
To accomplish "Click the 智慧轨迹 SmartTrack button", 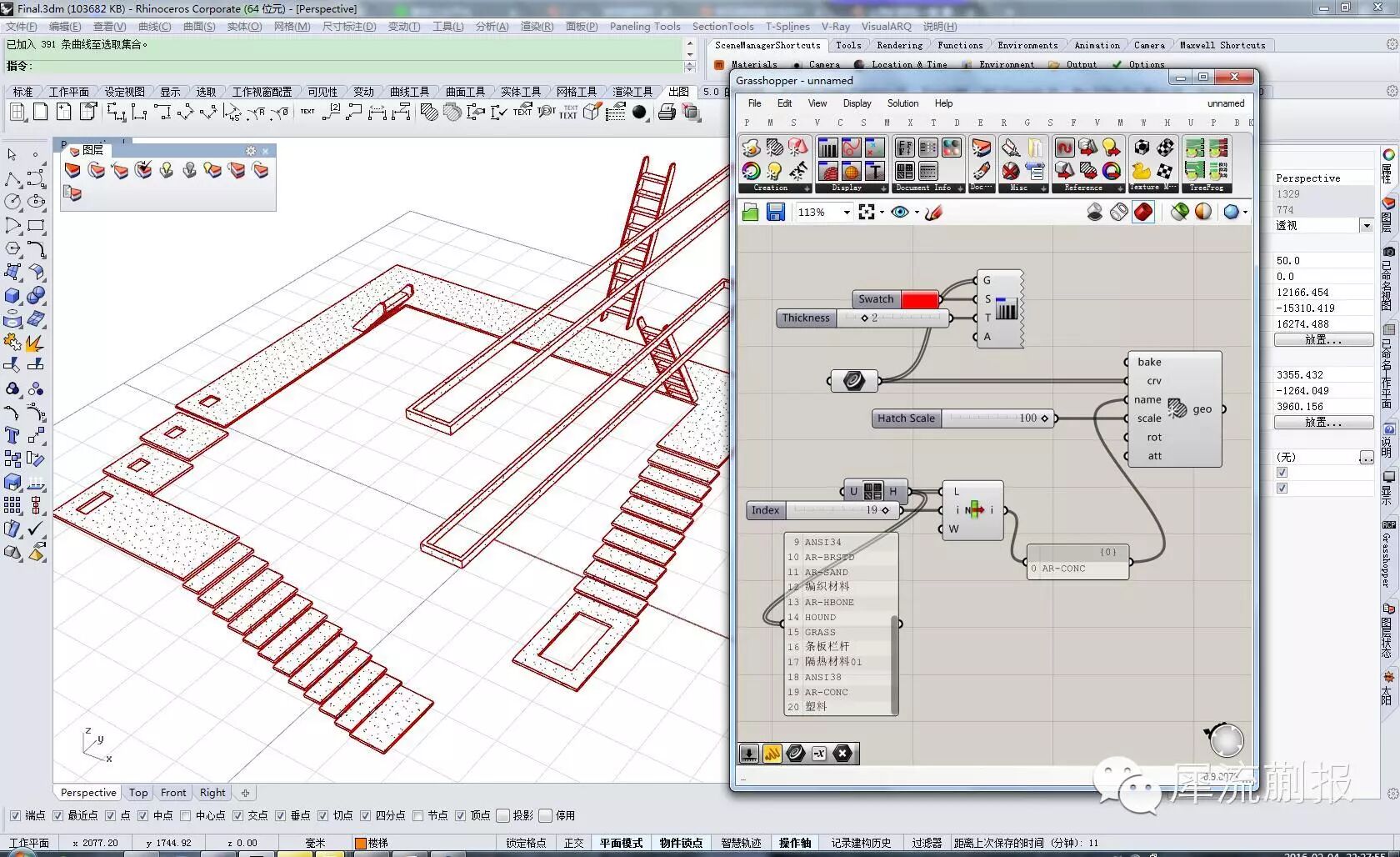I will tap(741, 843).
